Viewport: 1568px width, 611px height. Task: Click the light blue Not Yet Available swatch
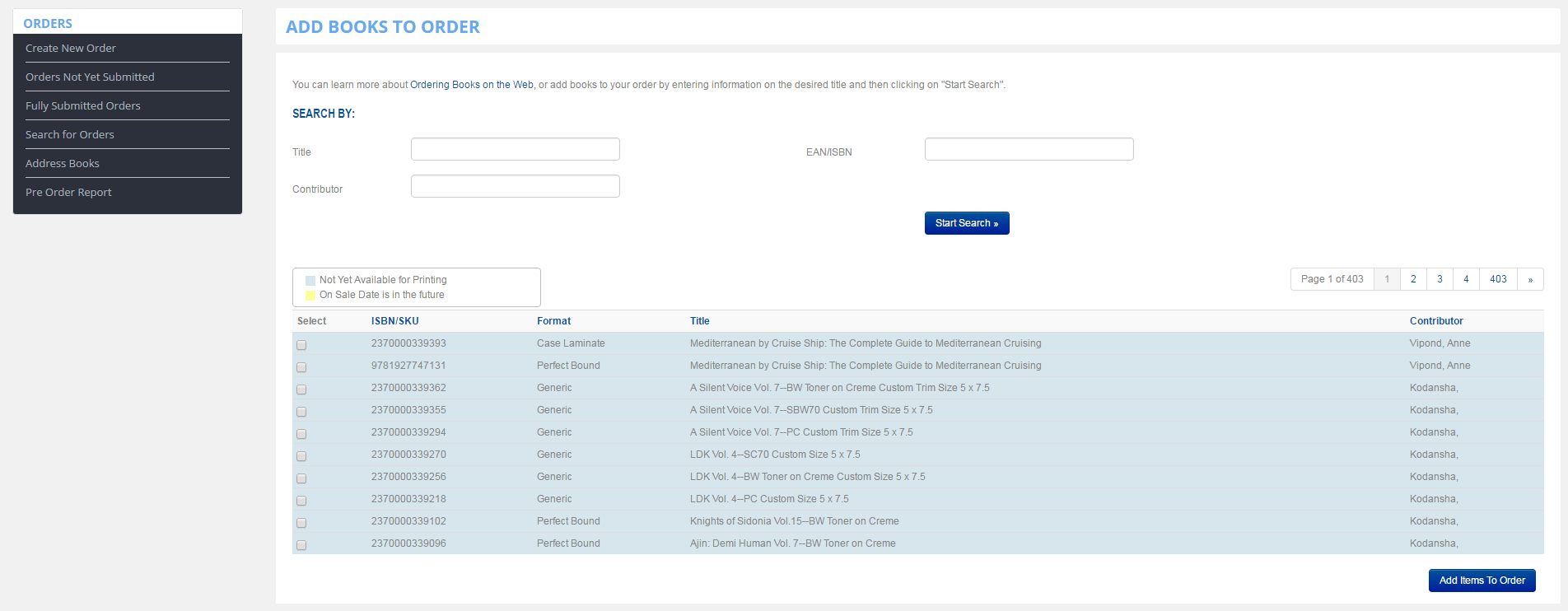pos(310,281)
